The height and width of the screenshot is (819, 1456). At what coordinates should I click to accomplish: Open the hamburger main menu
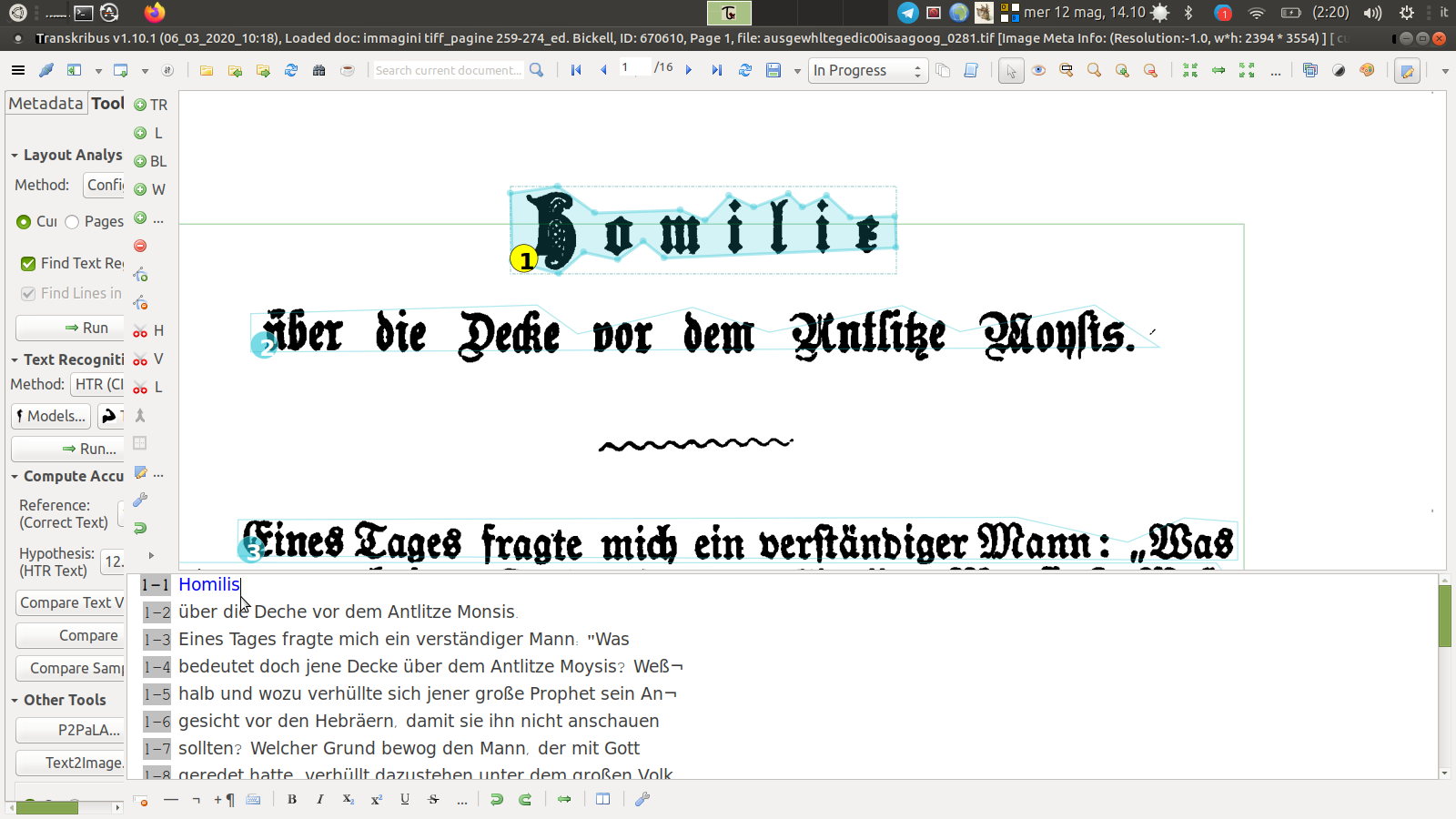tap(18, 70)
